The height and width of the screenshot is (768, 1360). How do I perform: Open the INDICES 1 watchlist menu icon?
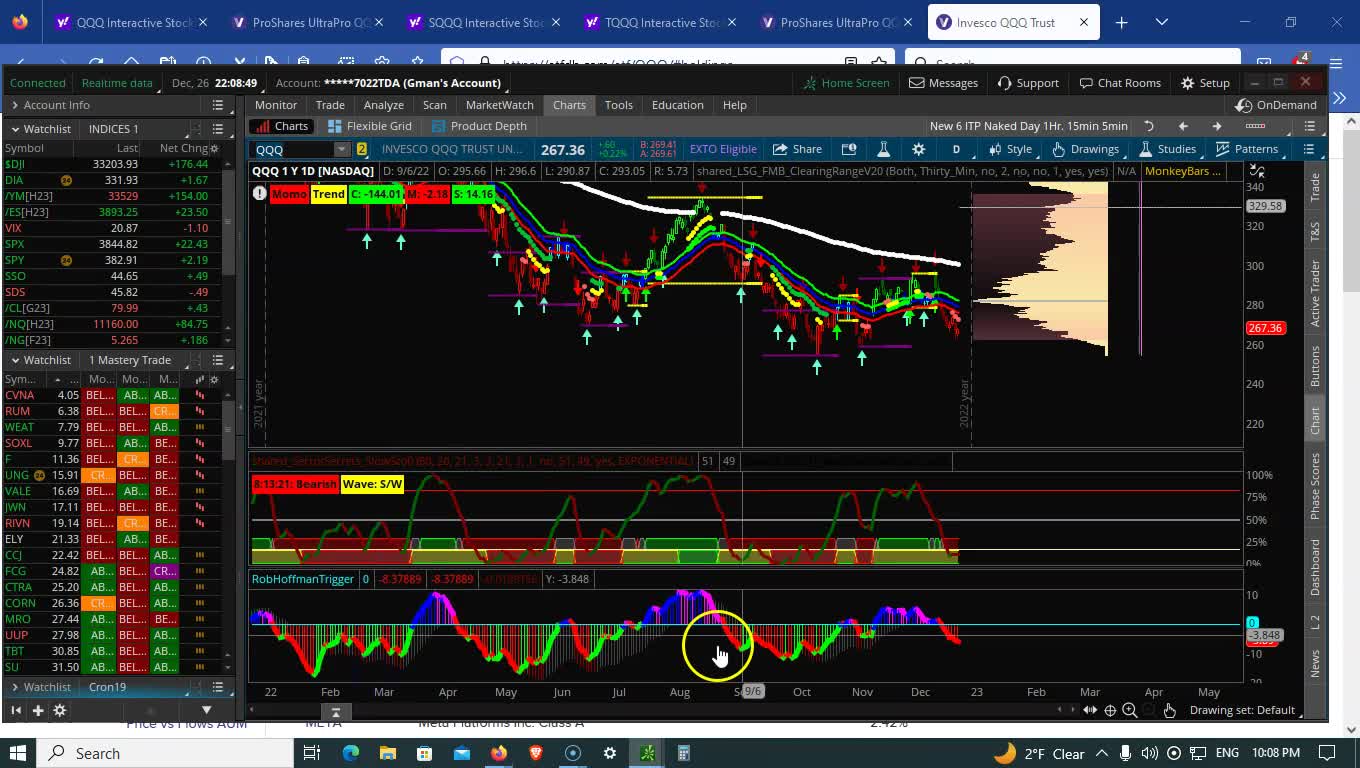[217, 129]
